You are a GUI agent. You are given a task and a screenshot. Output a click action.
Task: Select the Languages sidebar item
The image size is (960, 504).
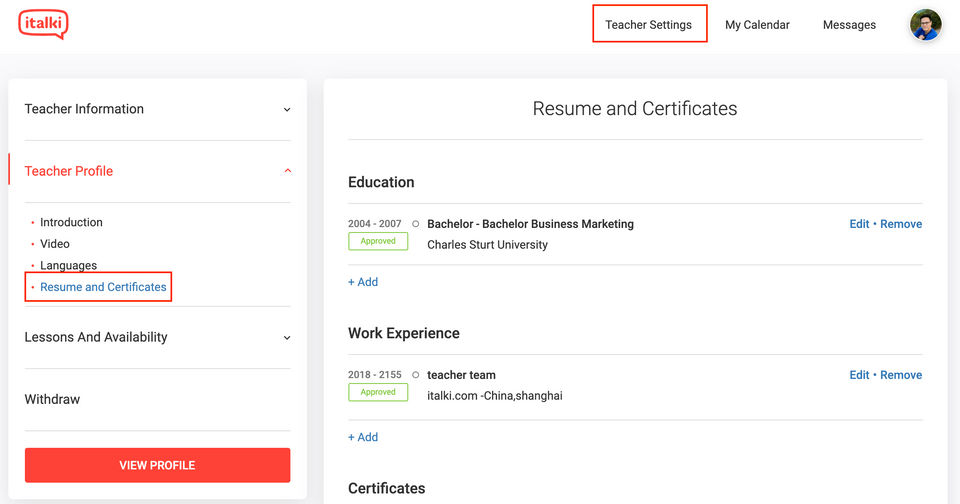pos(68,265)
